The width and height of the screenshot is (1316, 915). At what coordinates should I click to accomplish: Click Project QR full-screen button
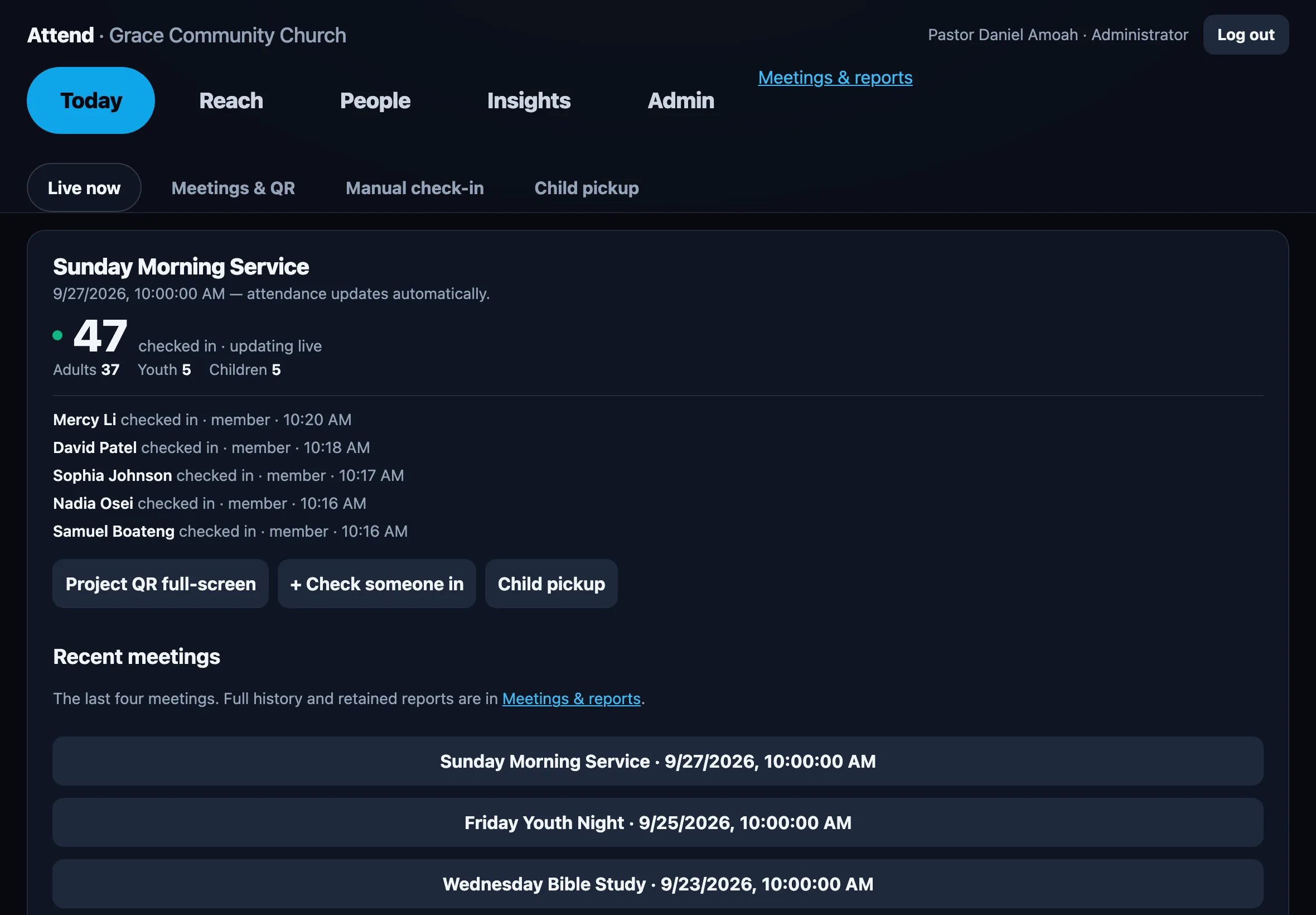161,584
